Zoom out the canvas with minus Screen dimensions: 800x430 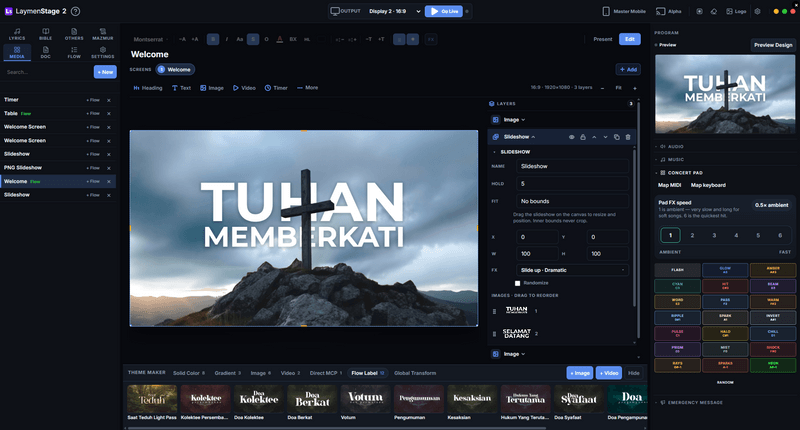pos(602,88)
